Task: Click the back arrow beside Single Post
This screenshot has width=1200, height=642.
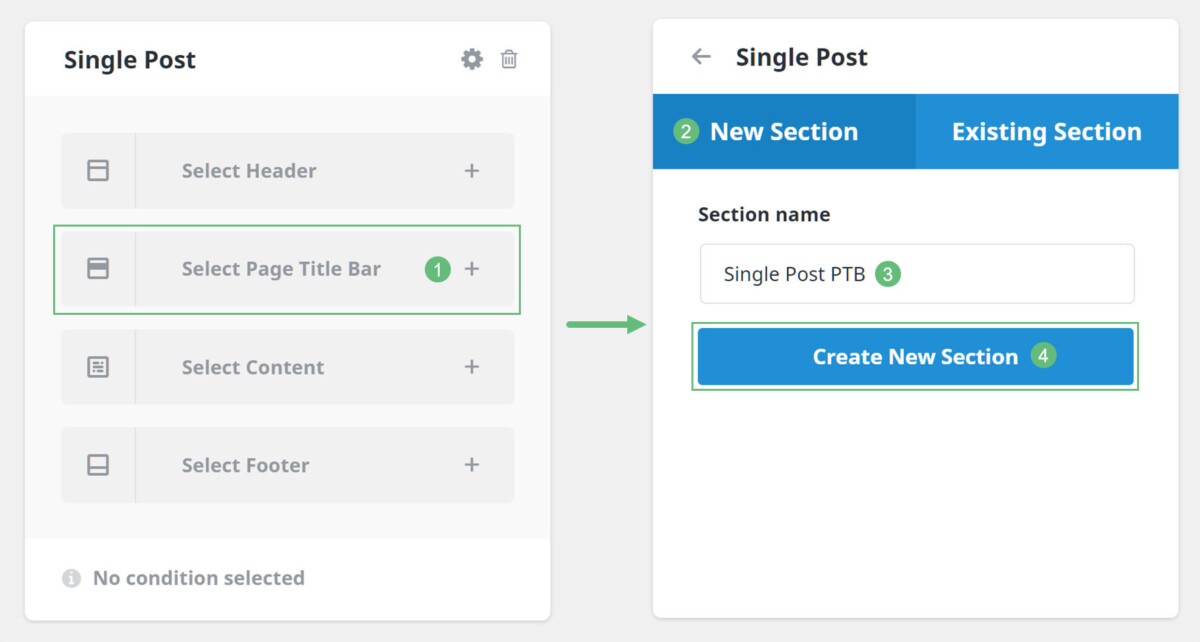Action: [700, 57]
